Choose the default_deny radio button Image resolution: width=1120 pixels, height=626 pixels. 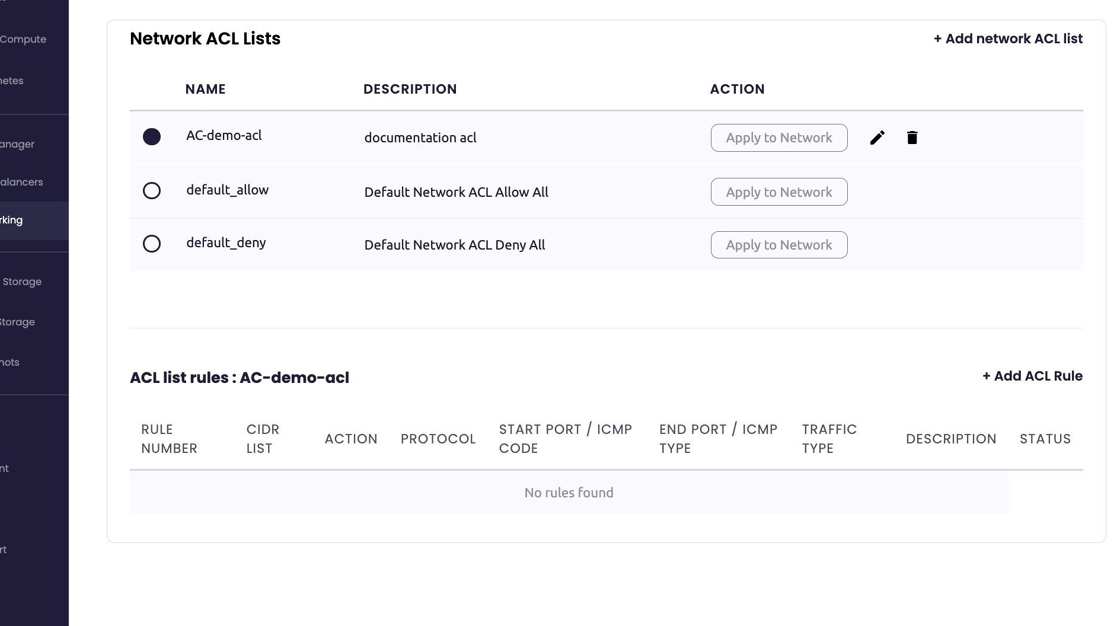click(x=152, y=244)
